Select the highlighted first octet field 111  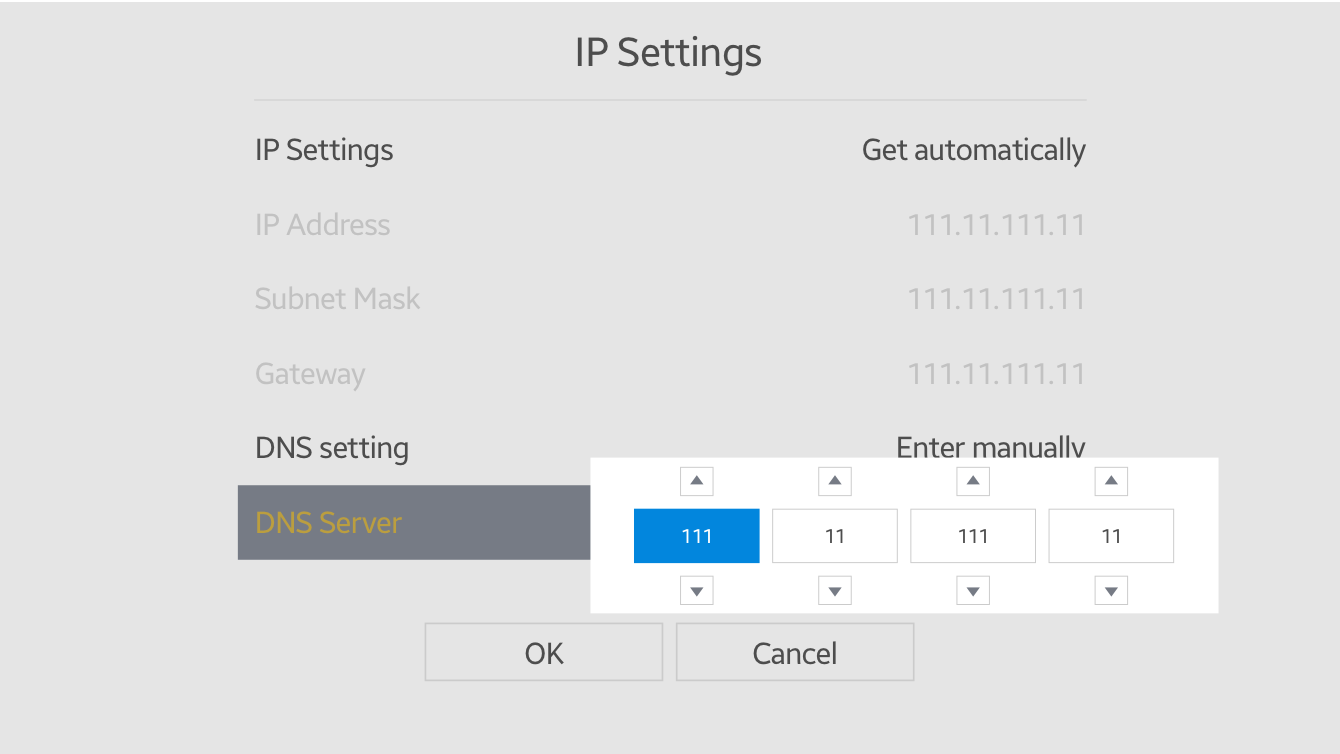[697, 536]
